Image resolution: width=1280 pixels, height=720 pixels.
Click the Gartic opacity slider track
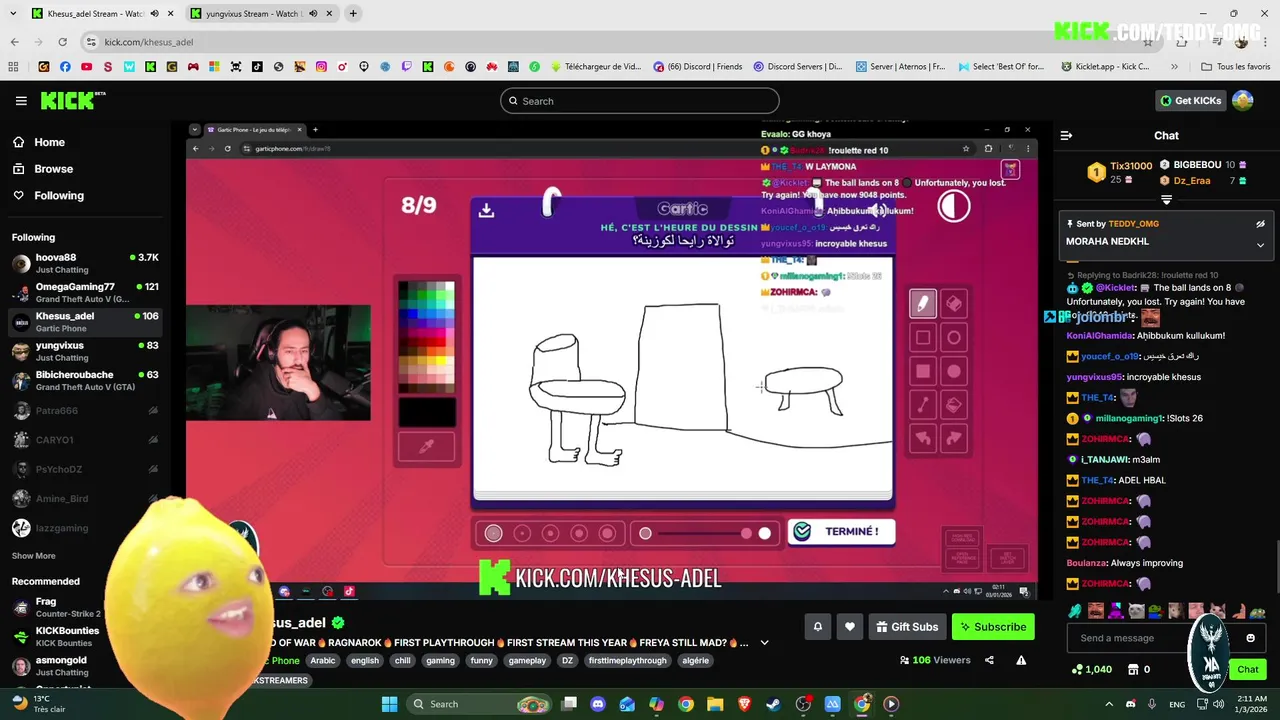(x=705, y=534)
